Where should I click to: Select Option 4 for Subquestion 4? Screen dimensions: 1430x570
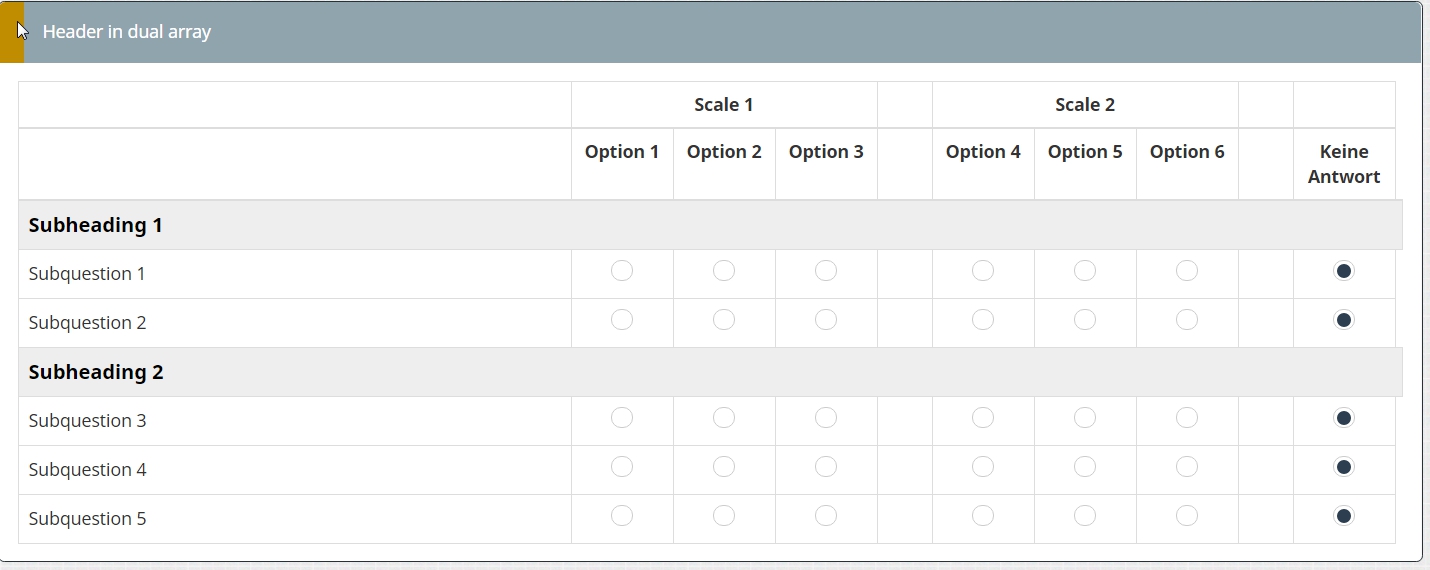pos(983,467)
